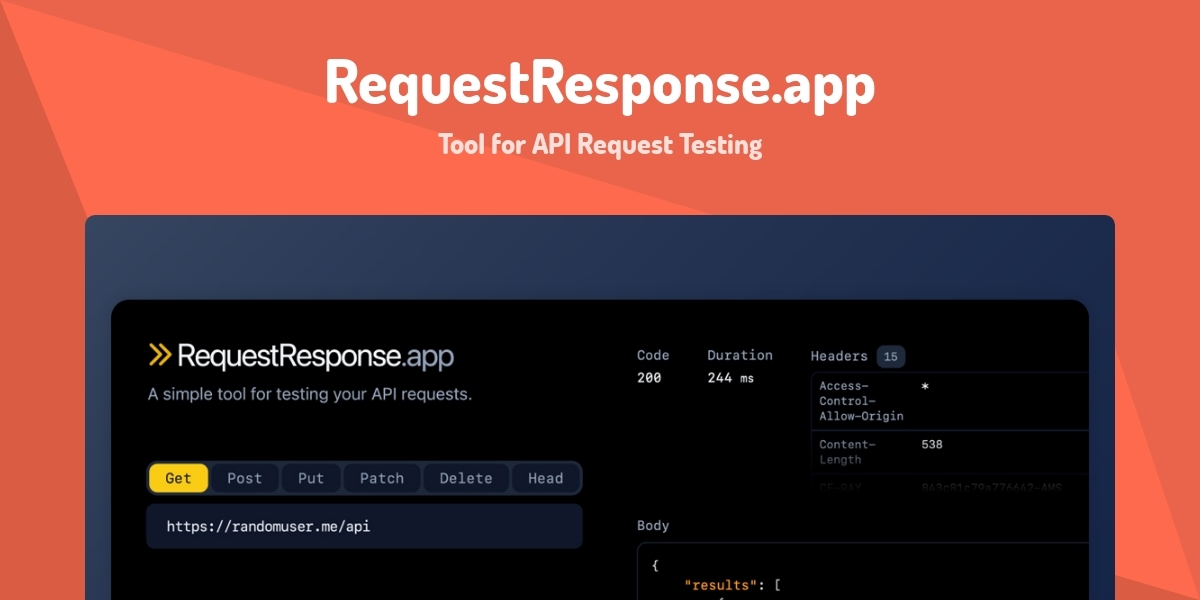This screenshot has height=600, width=1200.
Task: Select the Content-Length header row
Action: tap(950, 452)
